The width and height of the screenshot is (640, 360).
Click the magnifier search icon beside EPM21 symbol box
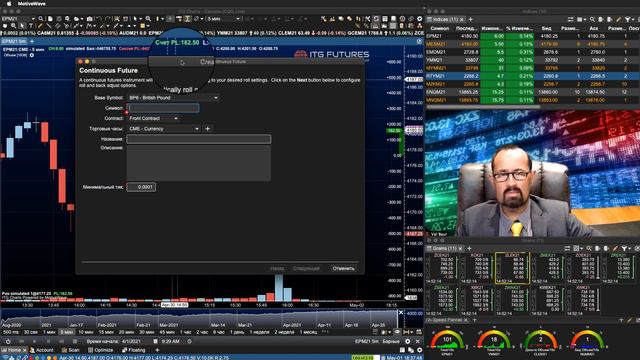41,19
